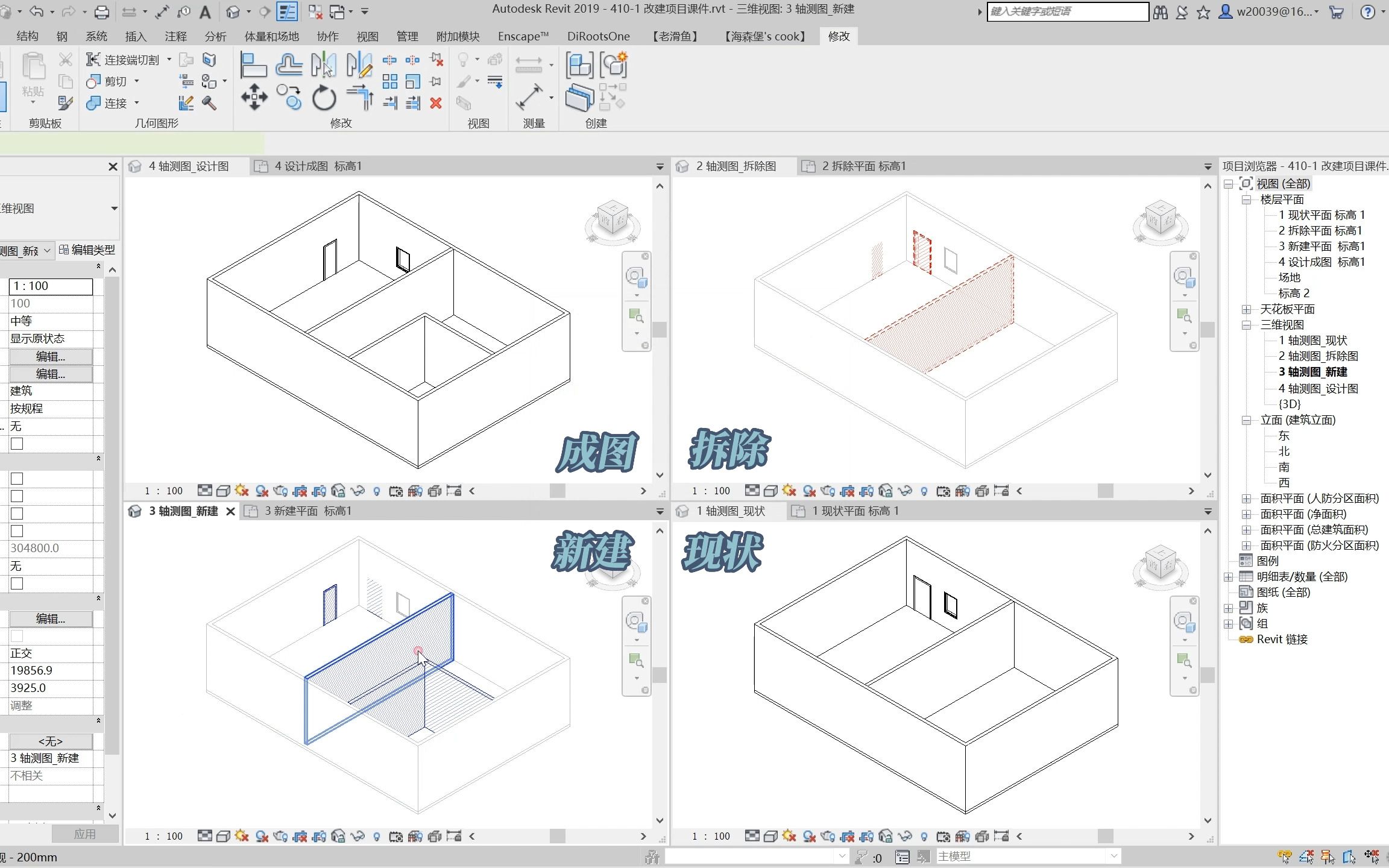Click the red Delete X icon

436,104
